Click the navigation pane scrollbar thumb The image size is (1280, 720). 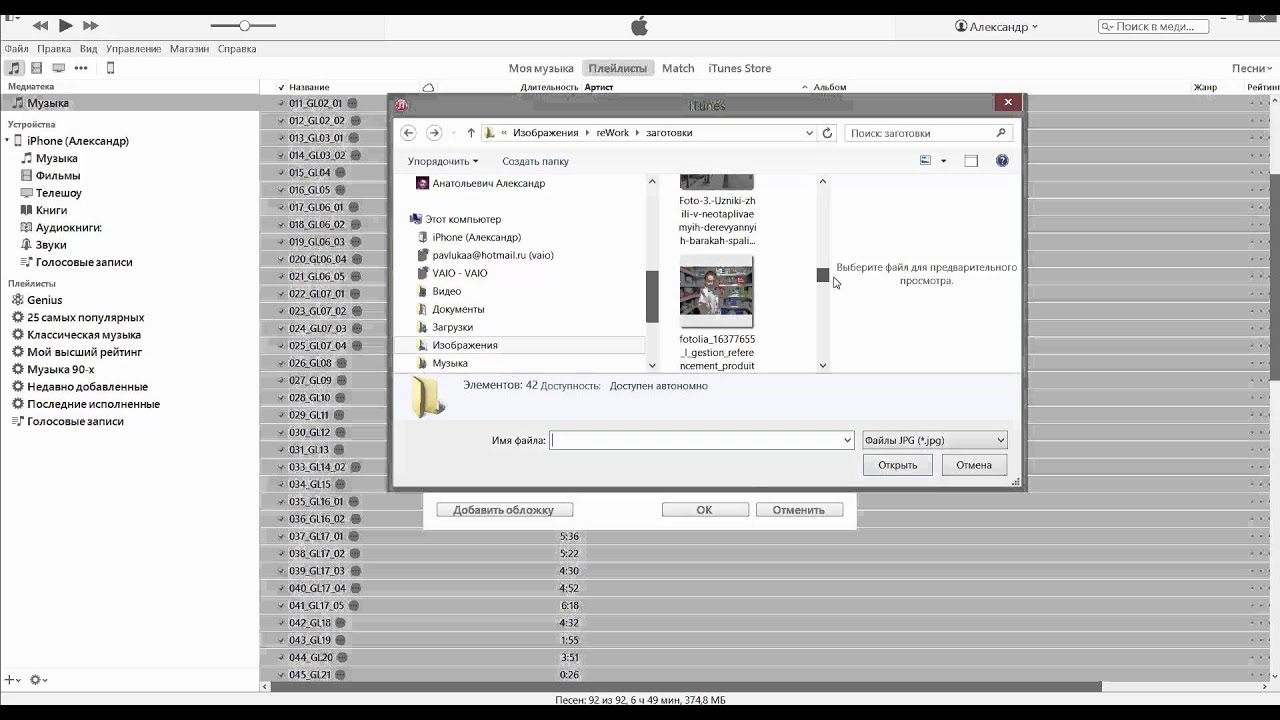[652, 297]
